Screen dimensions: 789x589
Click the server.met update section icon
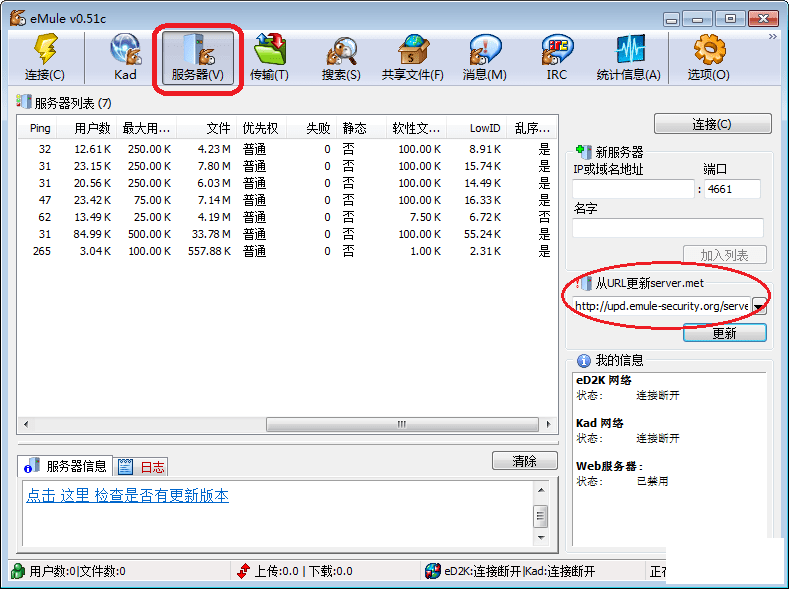[x=584, y=283]
